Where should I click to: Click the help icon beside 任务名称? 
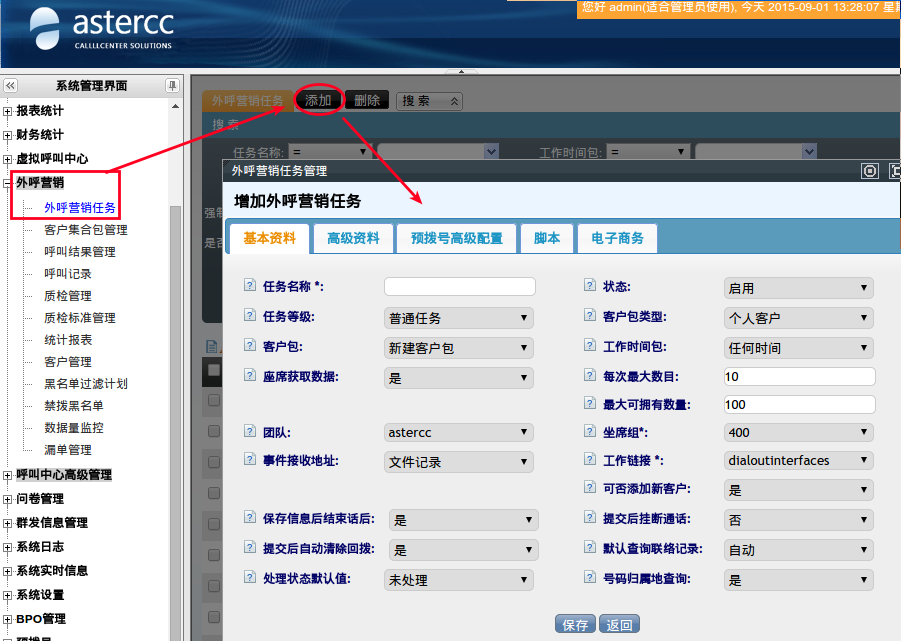pyautogui.click(x=250, y=286)
